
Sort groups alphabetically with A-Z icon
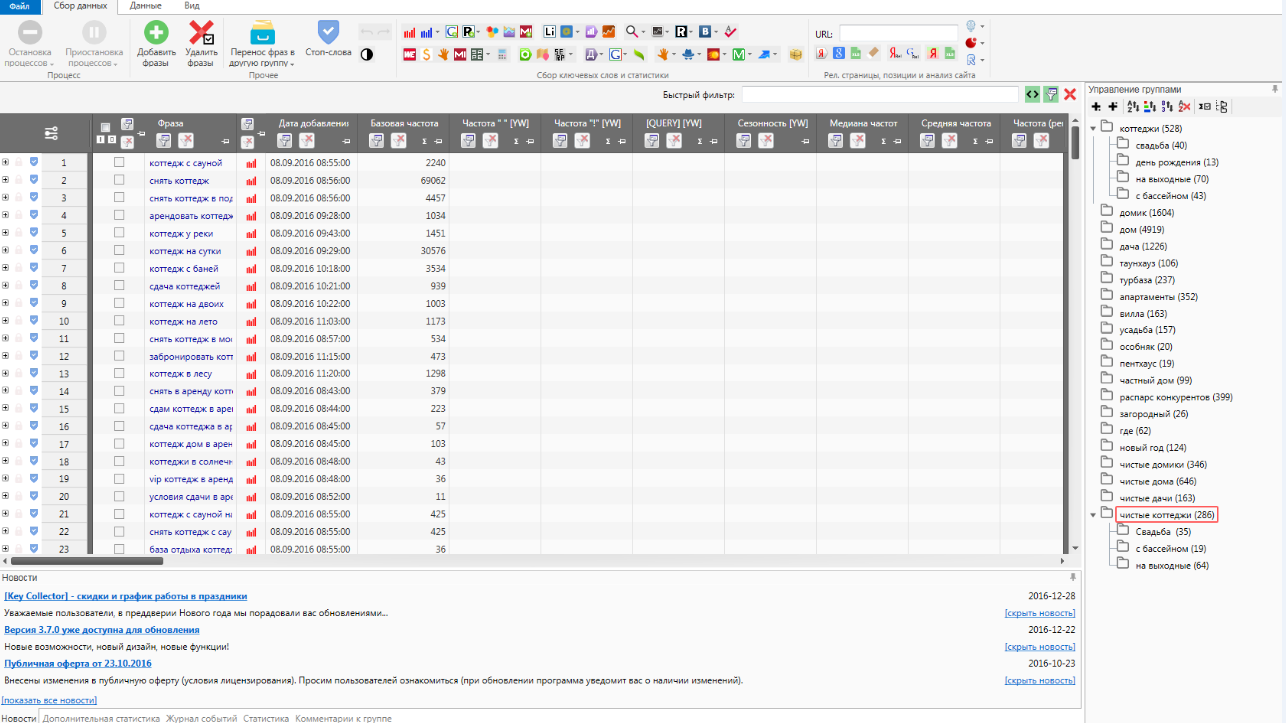1132,106
